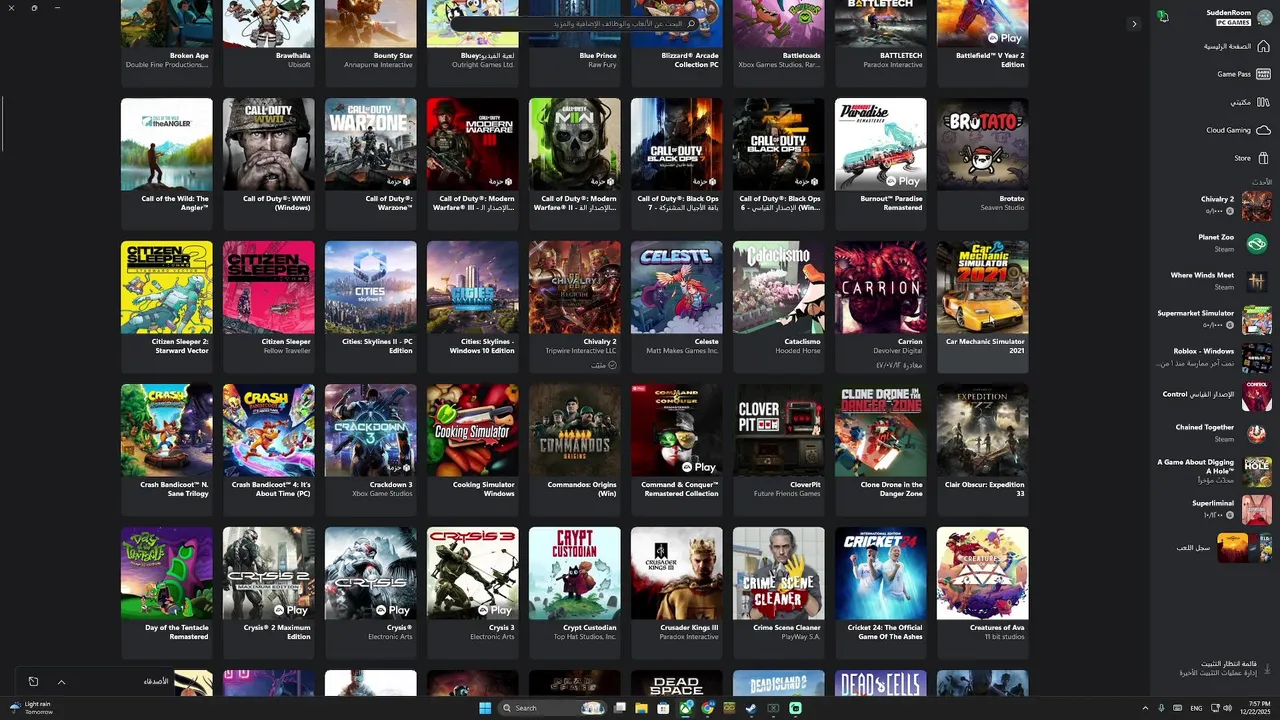Open the Windows Start button
Image resolution: width=1280 pixels, height=720 pixels.
tap(485, 708)
